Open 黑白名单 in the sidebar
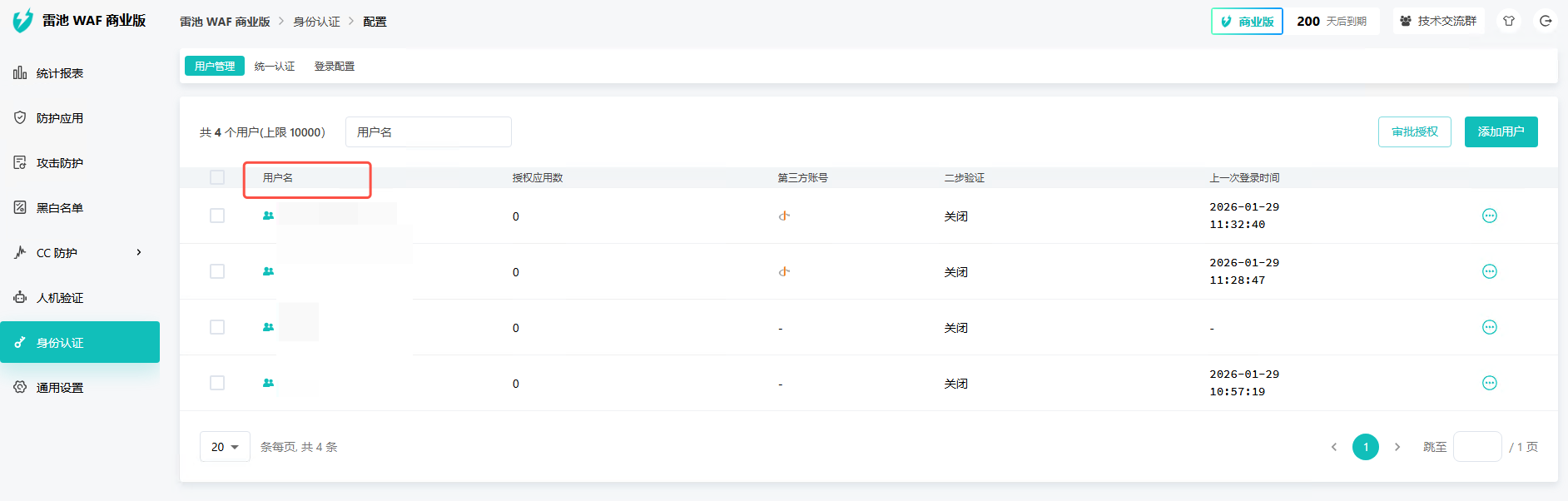 coord(60,208)
